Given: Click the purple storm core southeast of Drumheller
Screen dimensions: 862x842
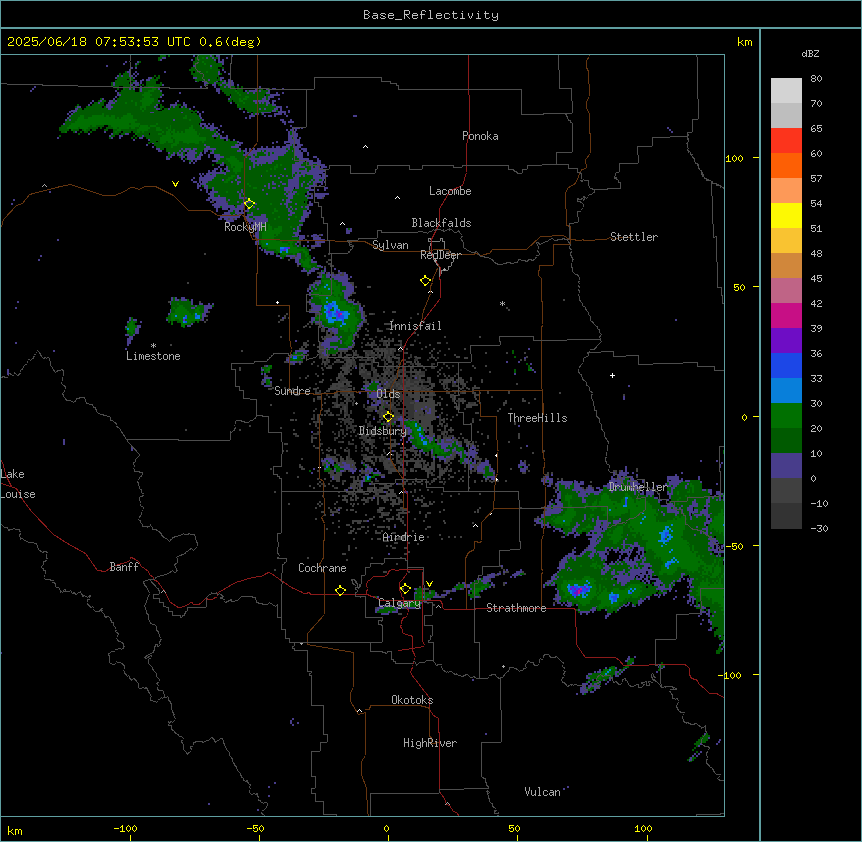Looking at the screenshot, I should 577,590.
